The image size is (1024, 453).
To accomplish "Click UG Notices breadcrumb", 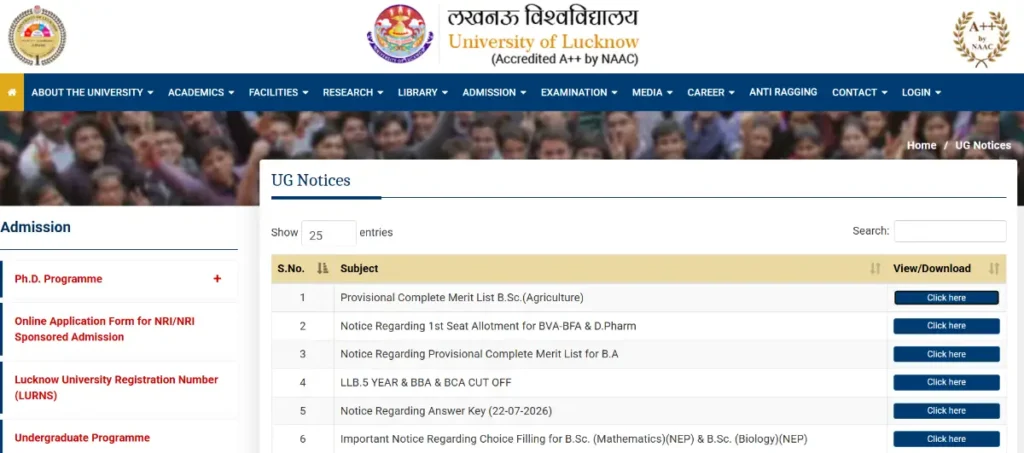I will coord(983,146).
